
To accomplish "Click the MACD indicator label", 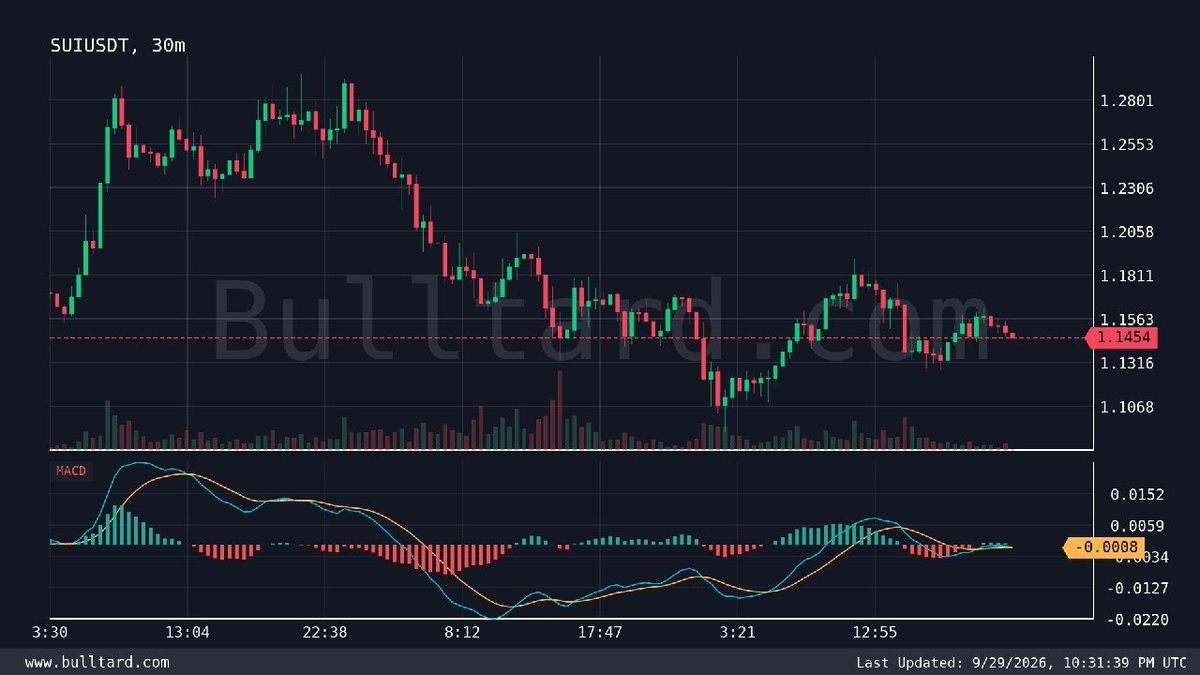I will pos(71,470).
